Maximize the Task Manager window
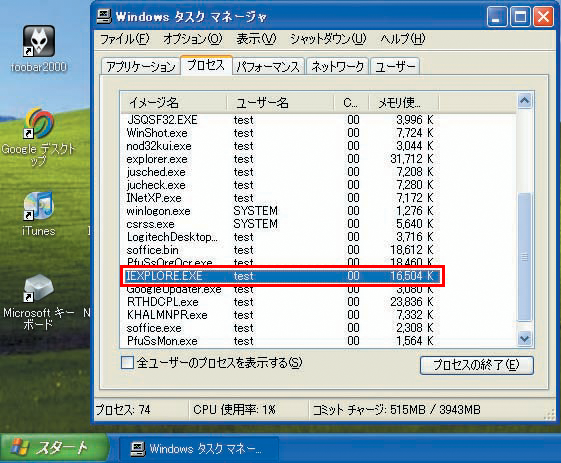The height and width of the screenshot is (463, 561). 520,17
